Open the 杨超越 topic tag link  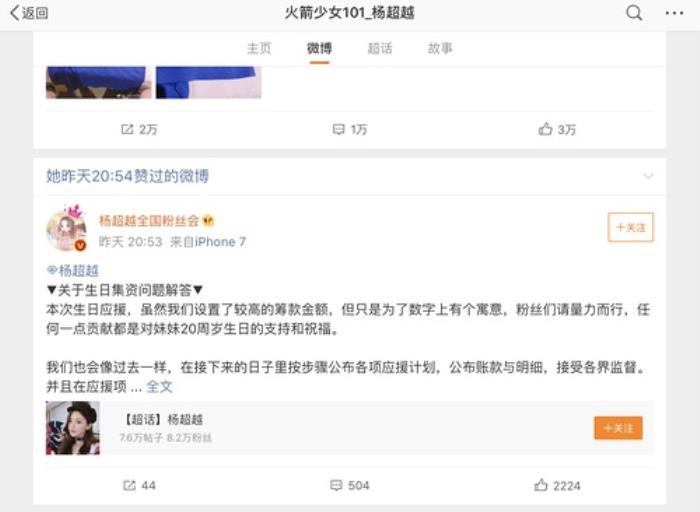(73, 270)
